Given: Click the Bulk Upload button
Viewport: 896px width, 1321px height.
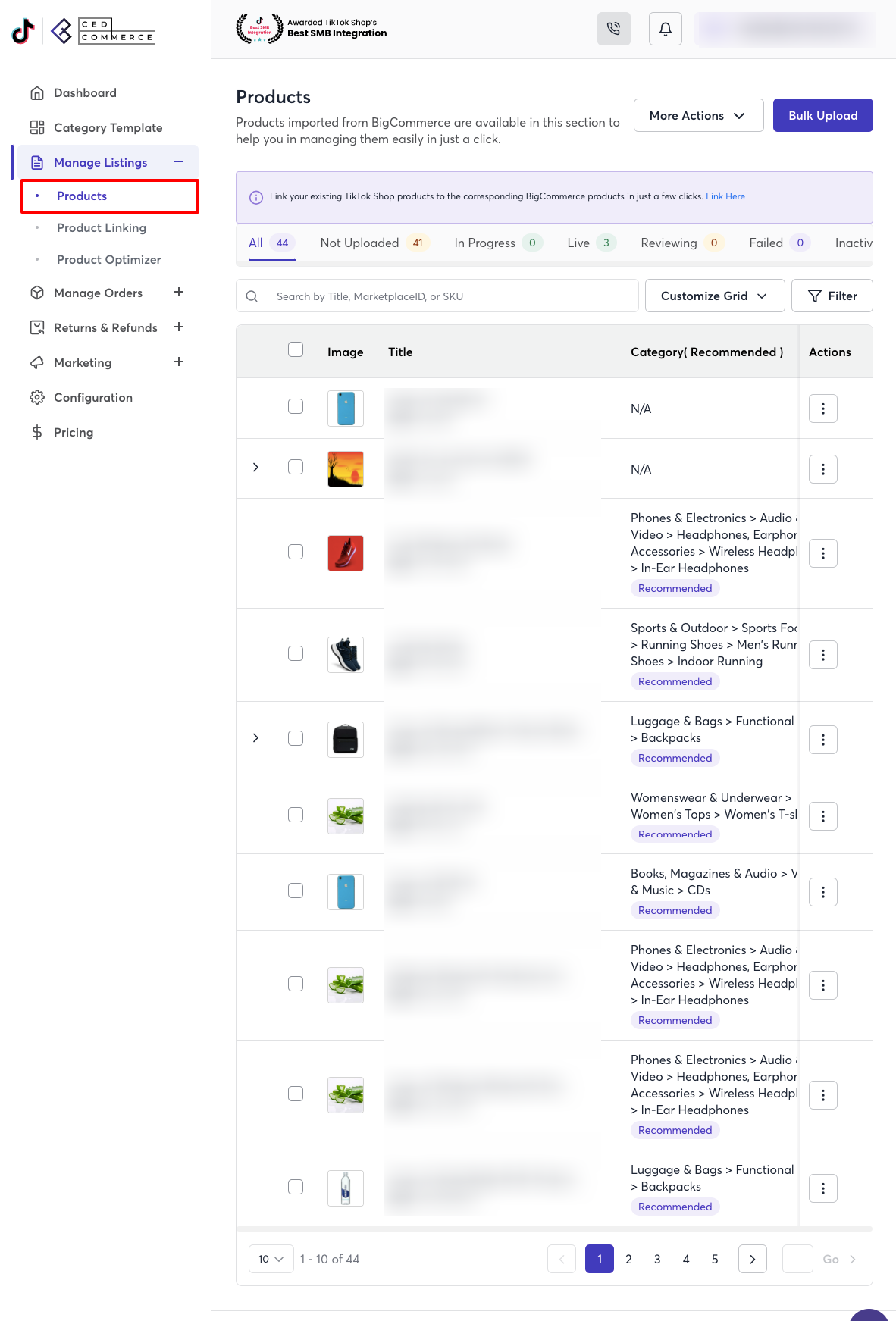Looking at the screenshot, I should pos(822,115).
